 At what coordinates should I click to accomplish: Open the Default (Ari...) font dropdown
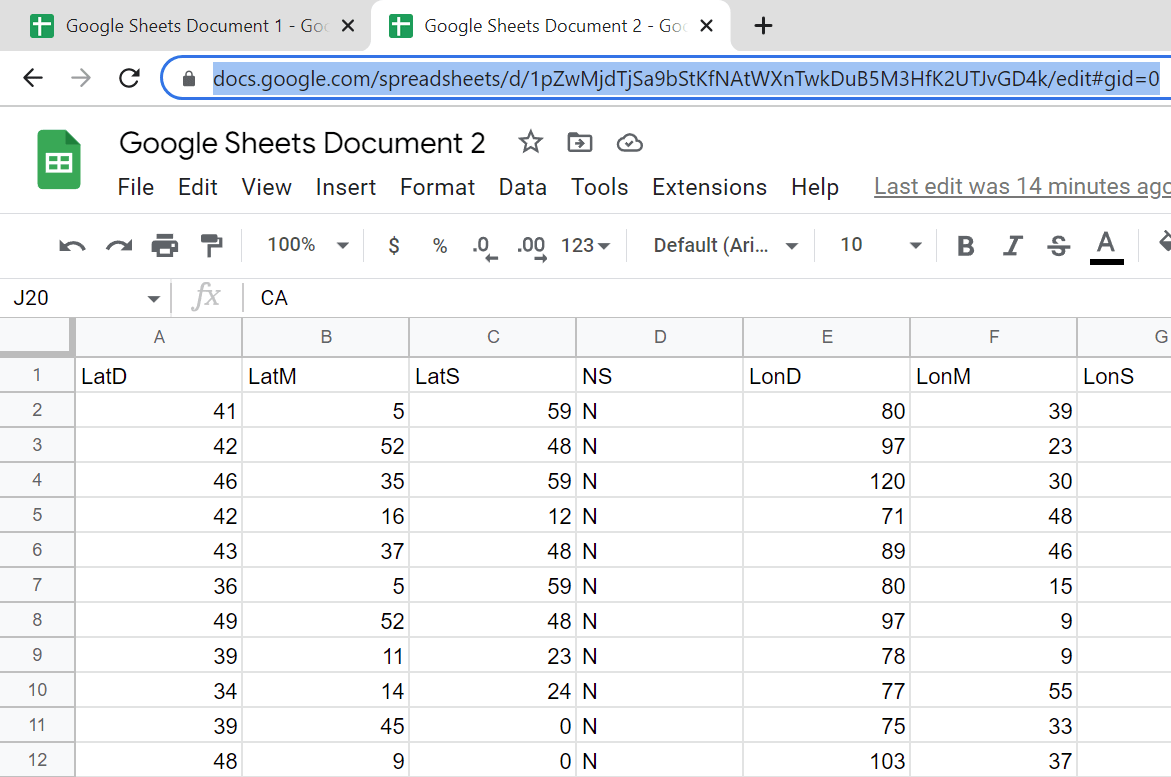coord(725,245)
